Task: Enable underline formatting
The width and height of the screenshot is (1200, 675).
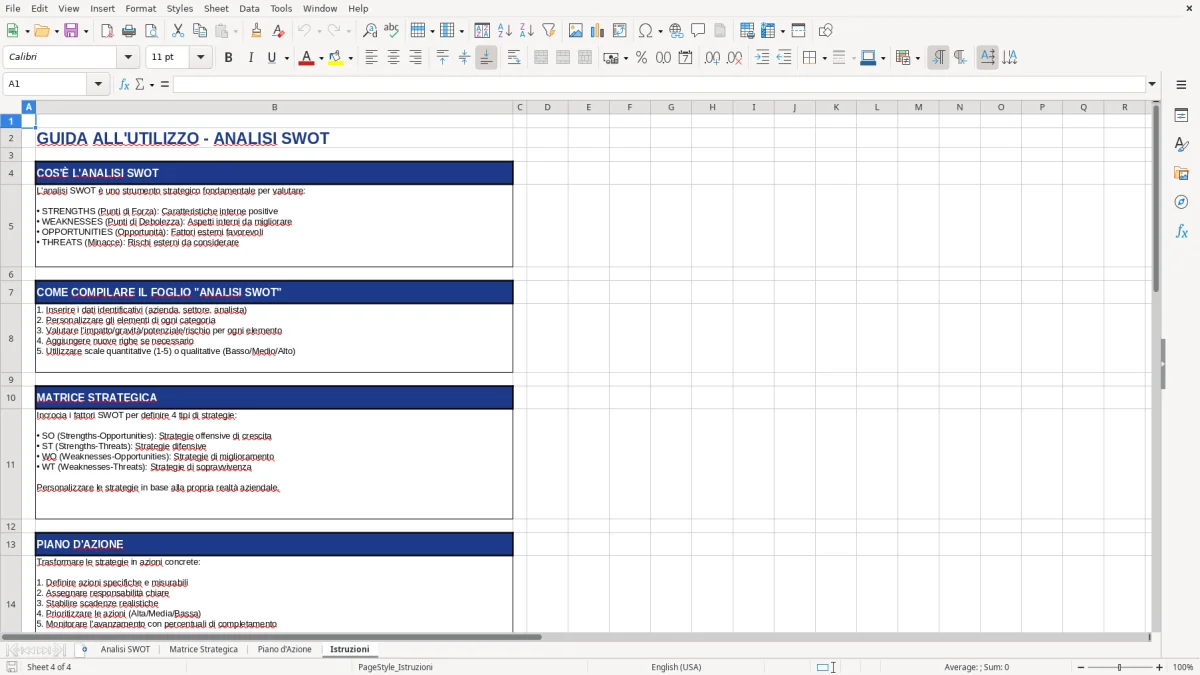Action: tap(271, 57)
